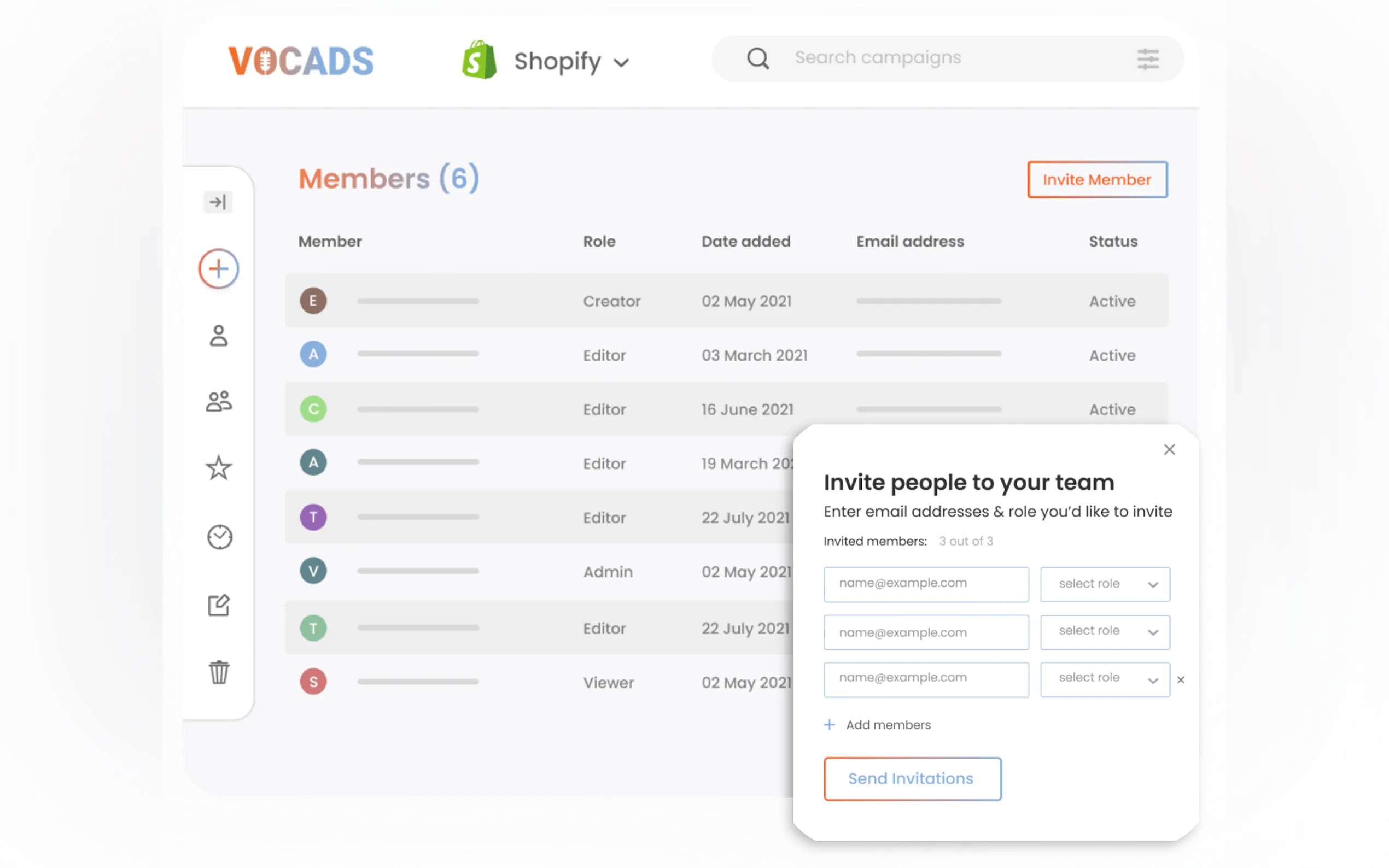
Task: Click Add members link in dialog
Action: click(x=878, y=725)
